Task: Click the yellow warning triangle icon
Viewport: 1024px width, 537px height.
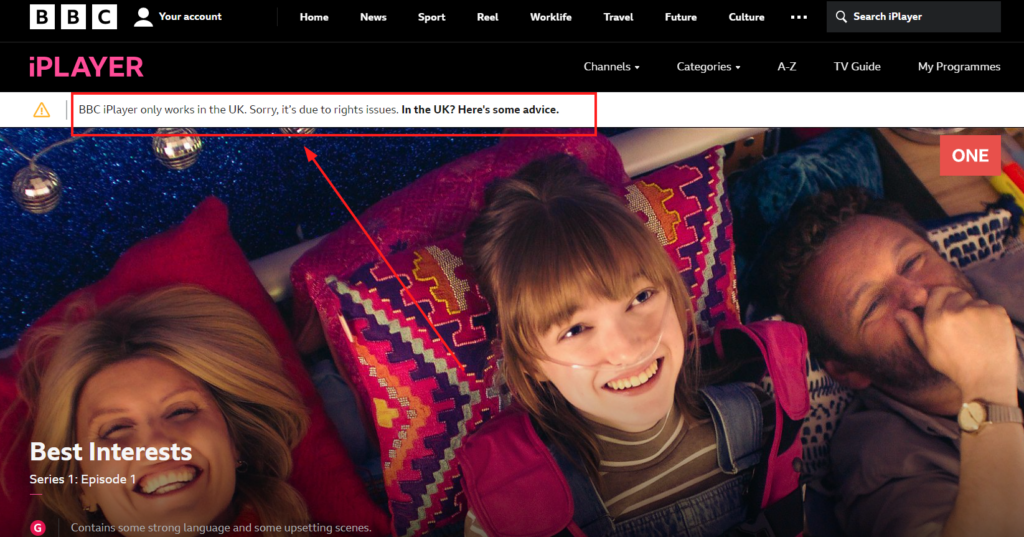Action: (42, 110)
